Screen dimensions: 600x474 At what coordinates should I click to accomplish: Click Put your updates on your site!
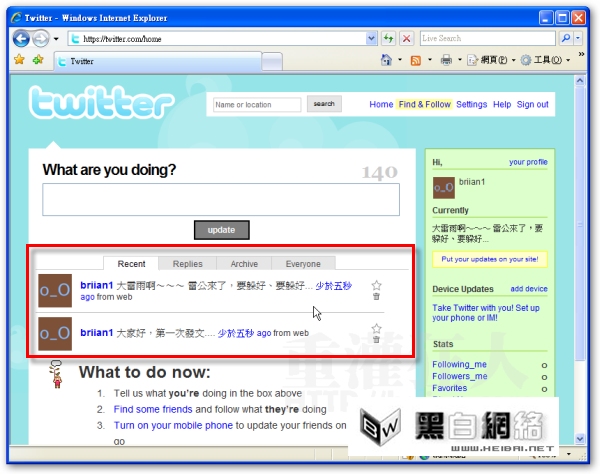tap(490, 259)
